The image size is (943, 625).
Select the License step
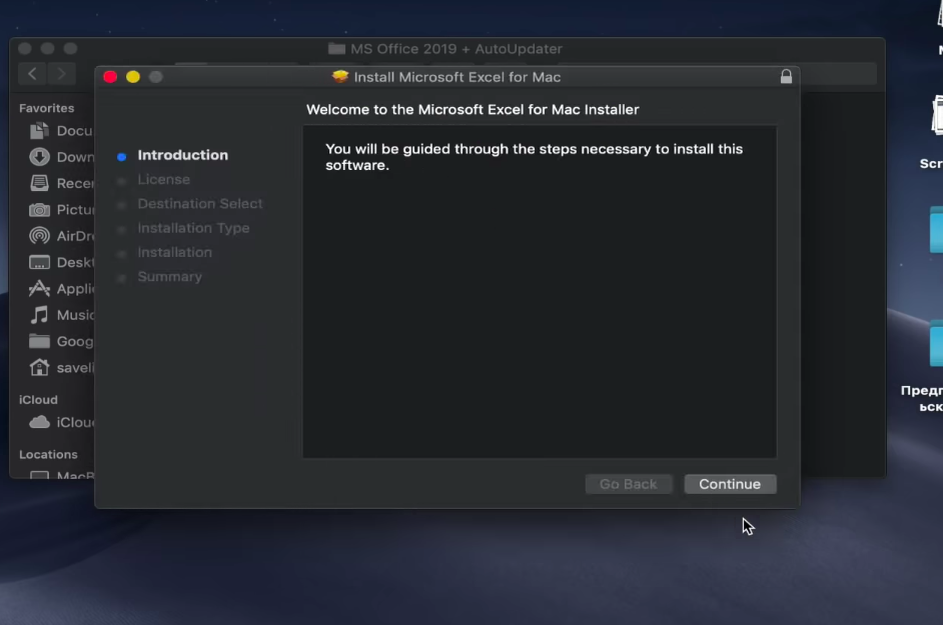tap(164, 179)
